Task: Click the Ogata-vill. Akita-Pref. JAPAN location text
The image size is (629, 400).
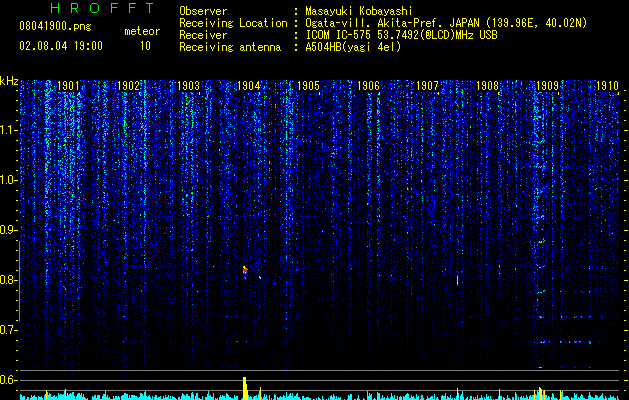Action: (x=446, y=23)
